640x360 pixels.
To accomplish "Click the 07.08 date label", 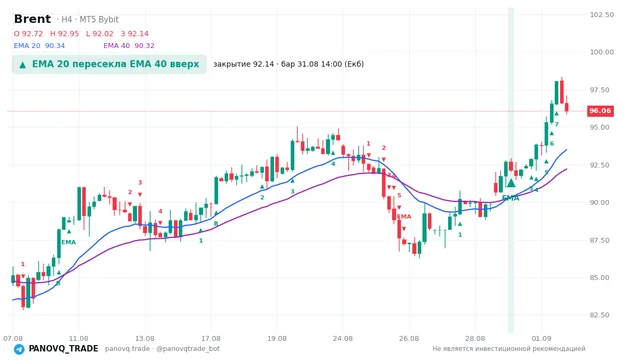I will coord(13,338).
